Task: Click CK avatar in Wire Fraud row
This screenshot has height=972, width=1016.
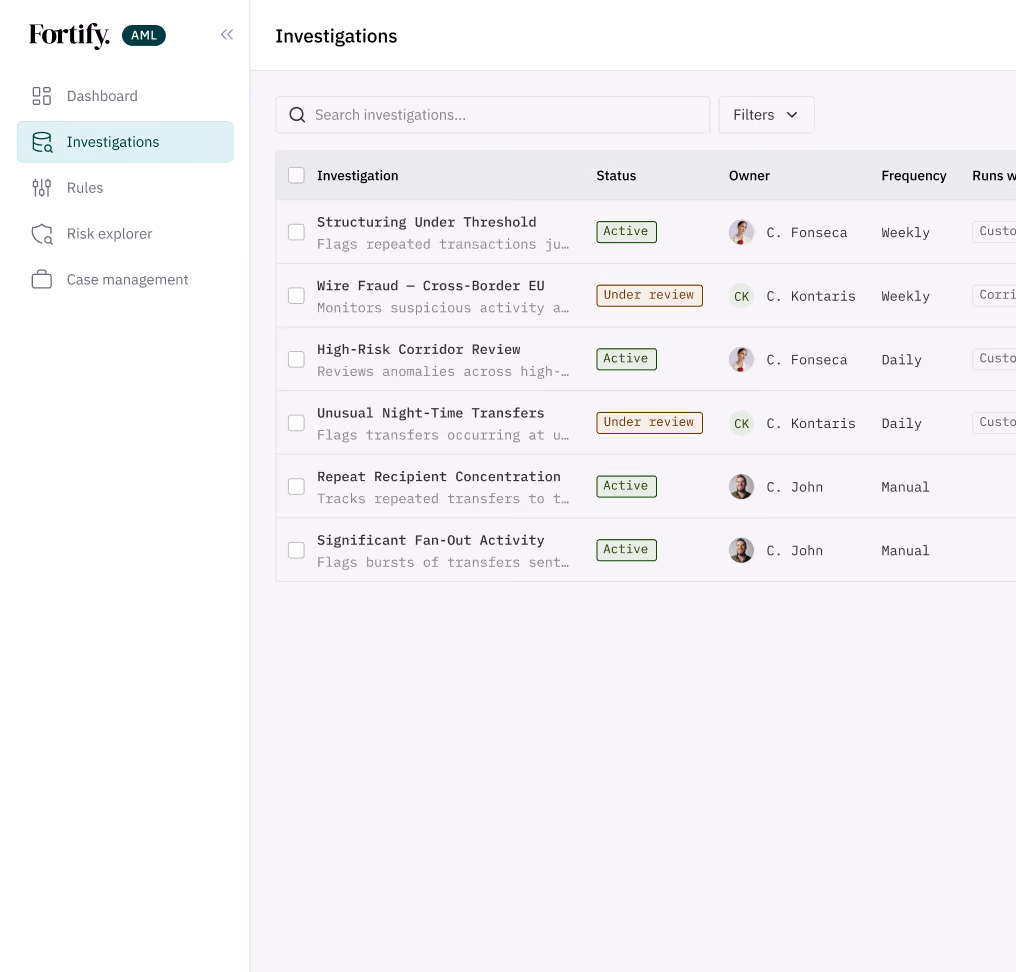Action: [x=741, y=296]
